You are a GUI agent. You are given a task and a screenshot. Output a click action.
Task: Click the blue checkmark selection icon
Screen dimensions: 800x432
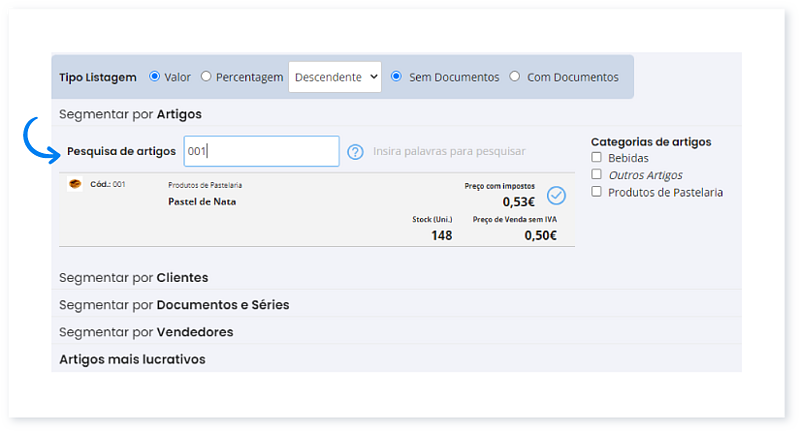557,195
